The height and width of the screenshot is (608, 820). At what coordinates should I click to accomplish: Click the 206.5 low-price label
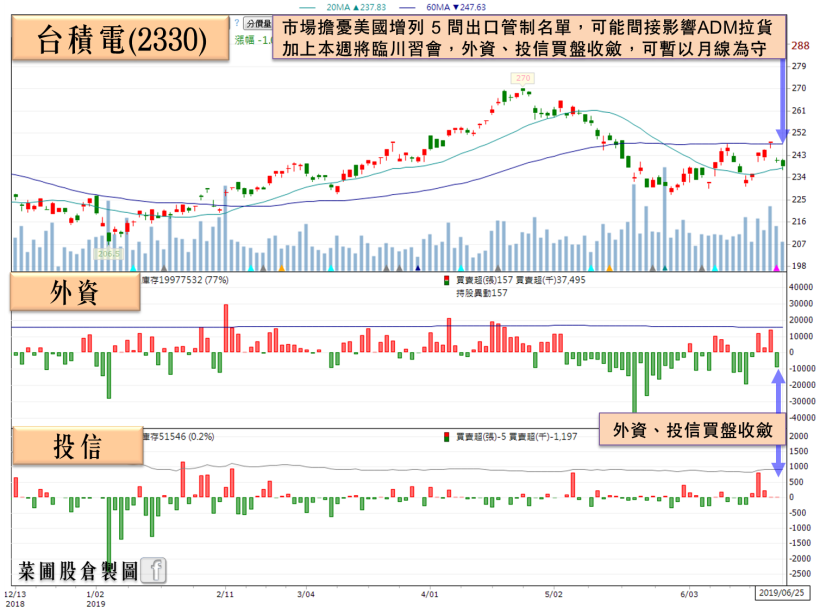[x=108, y=254]
